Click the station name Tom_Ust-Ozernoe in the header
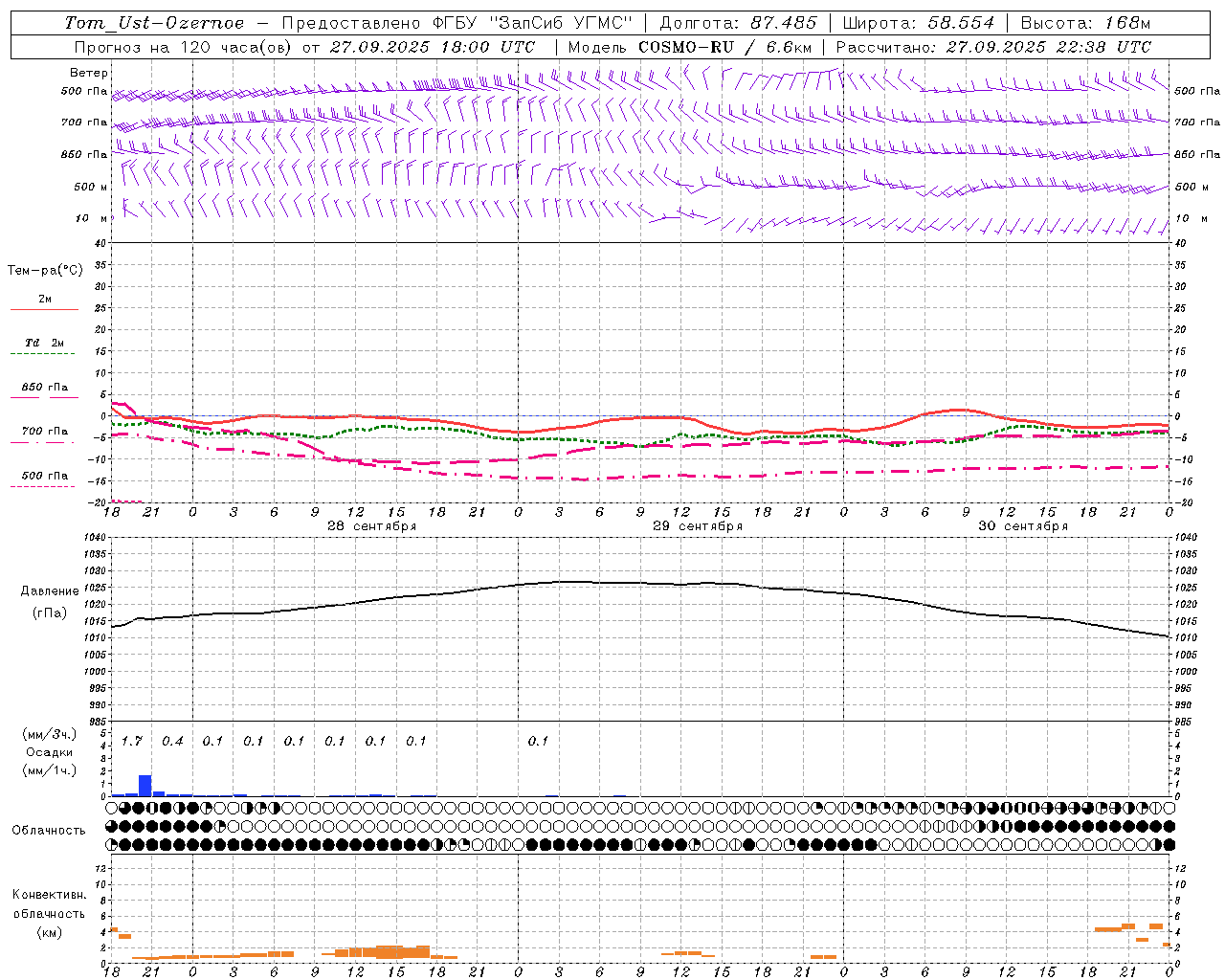The width and height of the screenshot is (1225, 980). pos(154,23)
